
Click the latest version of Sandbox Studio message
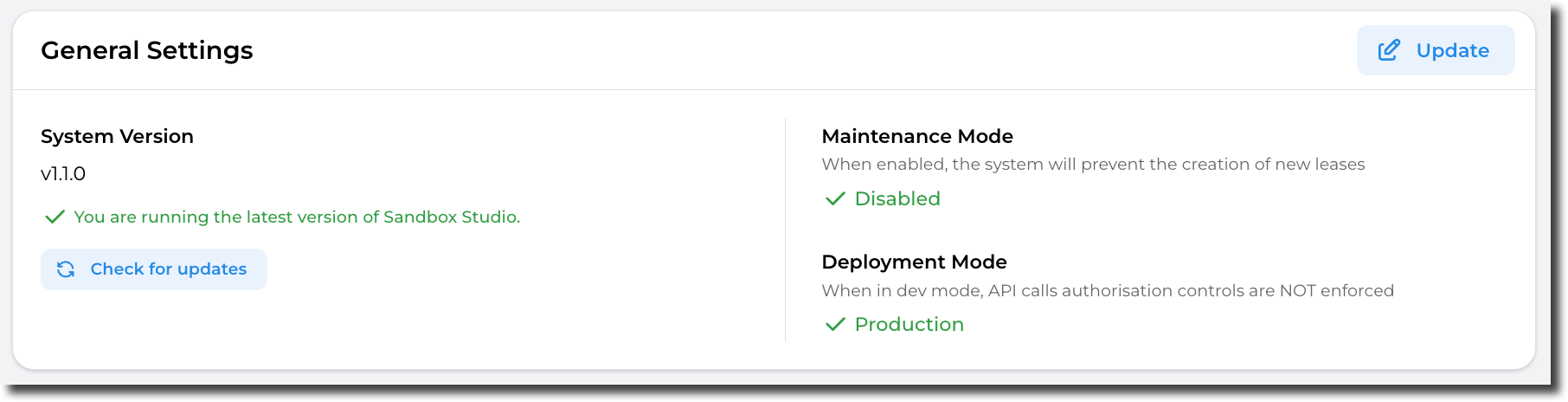pos(297,217)
